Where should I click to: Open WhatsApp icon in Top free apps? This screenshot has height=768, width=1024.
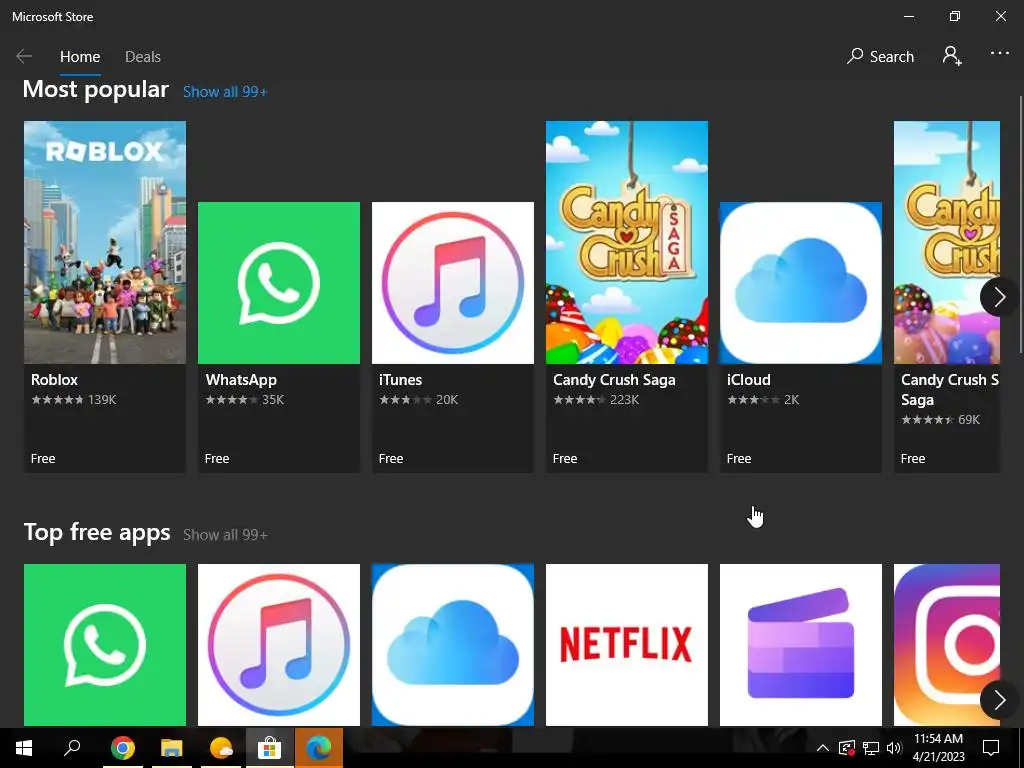(105, 645)
